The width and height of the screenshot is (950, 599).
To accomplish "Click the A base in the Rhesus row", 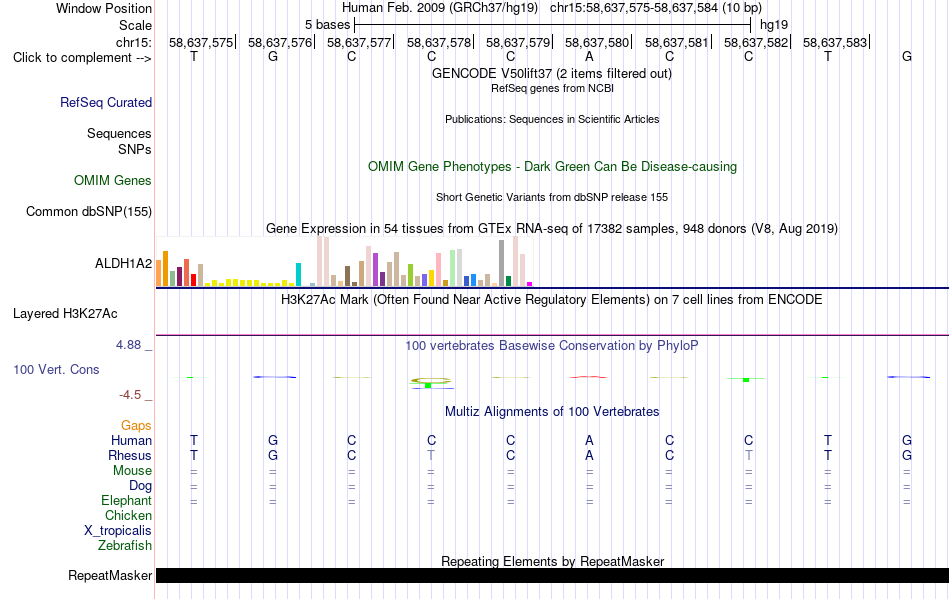I will (589, 455).
